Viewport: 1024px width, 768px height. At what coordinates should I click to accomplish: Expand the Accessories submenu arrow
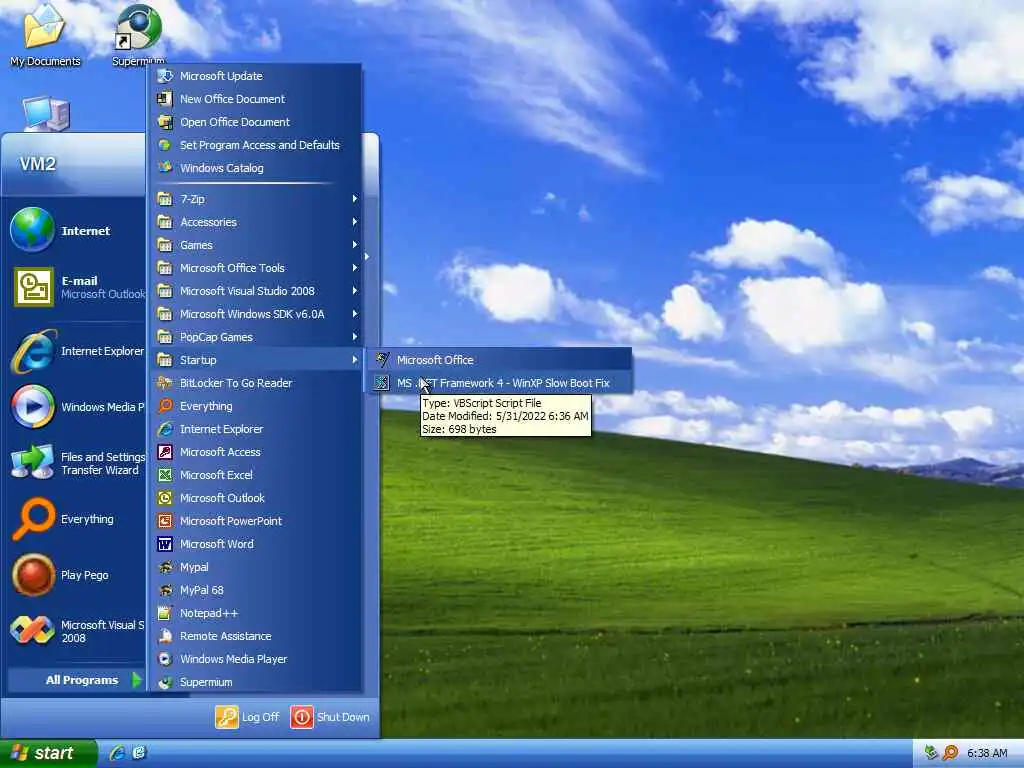pyautogui.click(x=355, y=222)
